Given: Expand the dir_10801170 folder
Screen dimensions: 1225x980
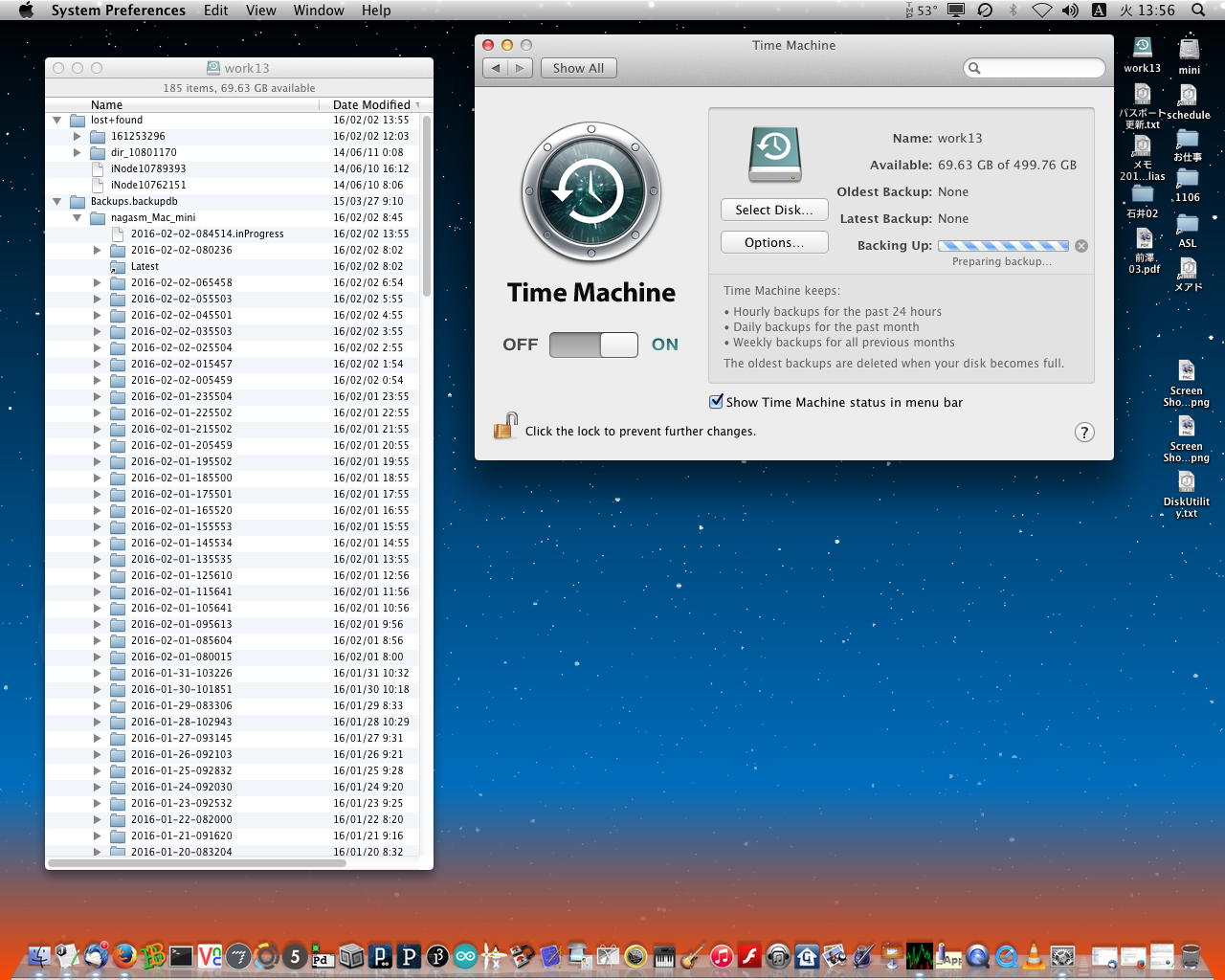Looking at the screenshot, I should [x=78, y=153].
